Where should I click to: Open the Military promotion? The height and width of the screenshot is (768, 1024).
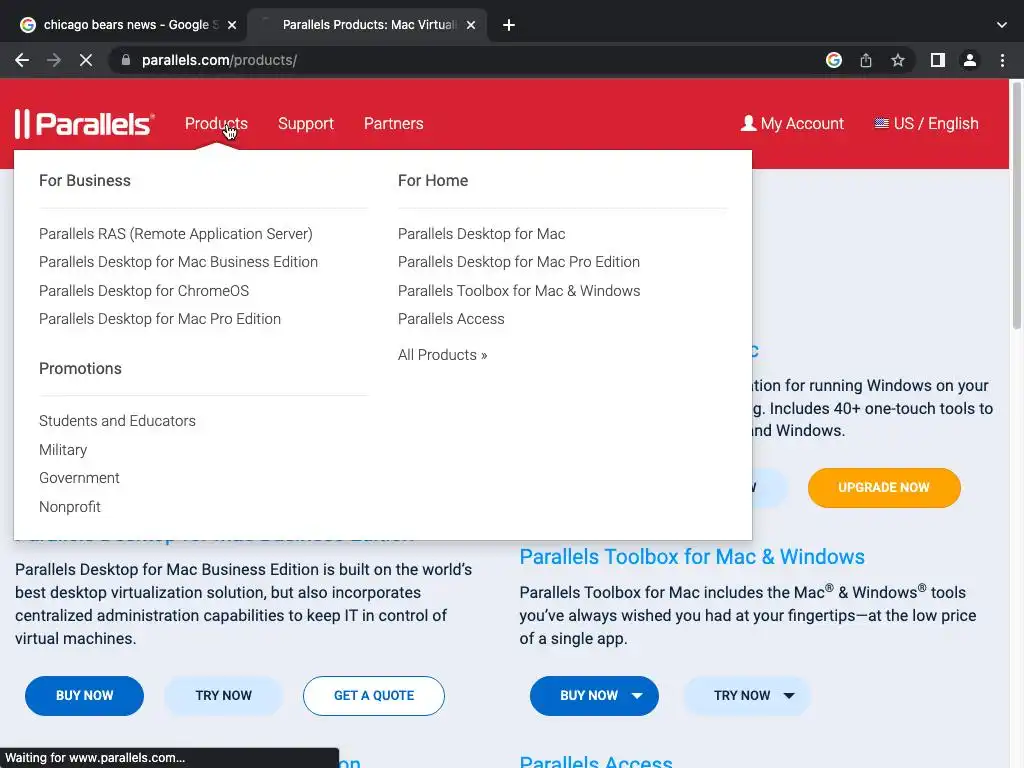[x=63, y=450]
